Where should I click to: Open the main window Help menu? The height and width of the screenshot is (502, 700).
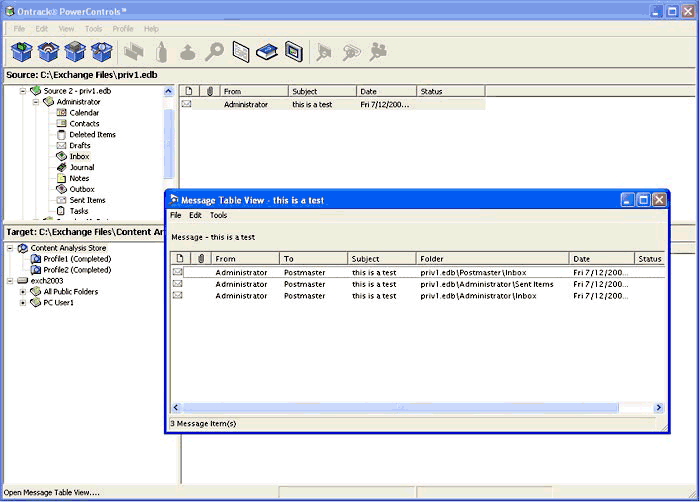tap(151, 29)
